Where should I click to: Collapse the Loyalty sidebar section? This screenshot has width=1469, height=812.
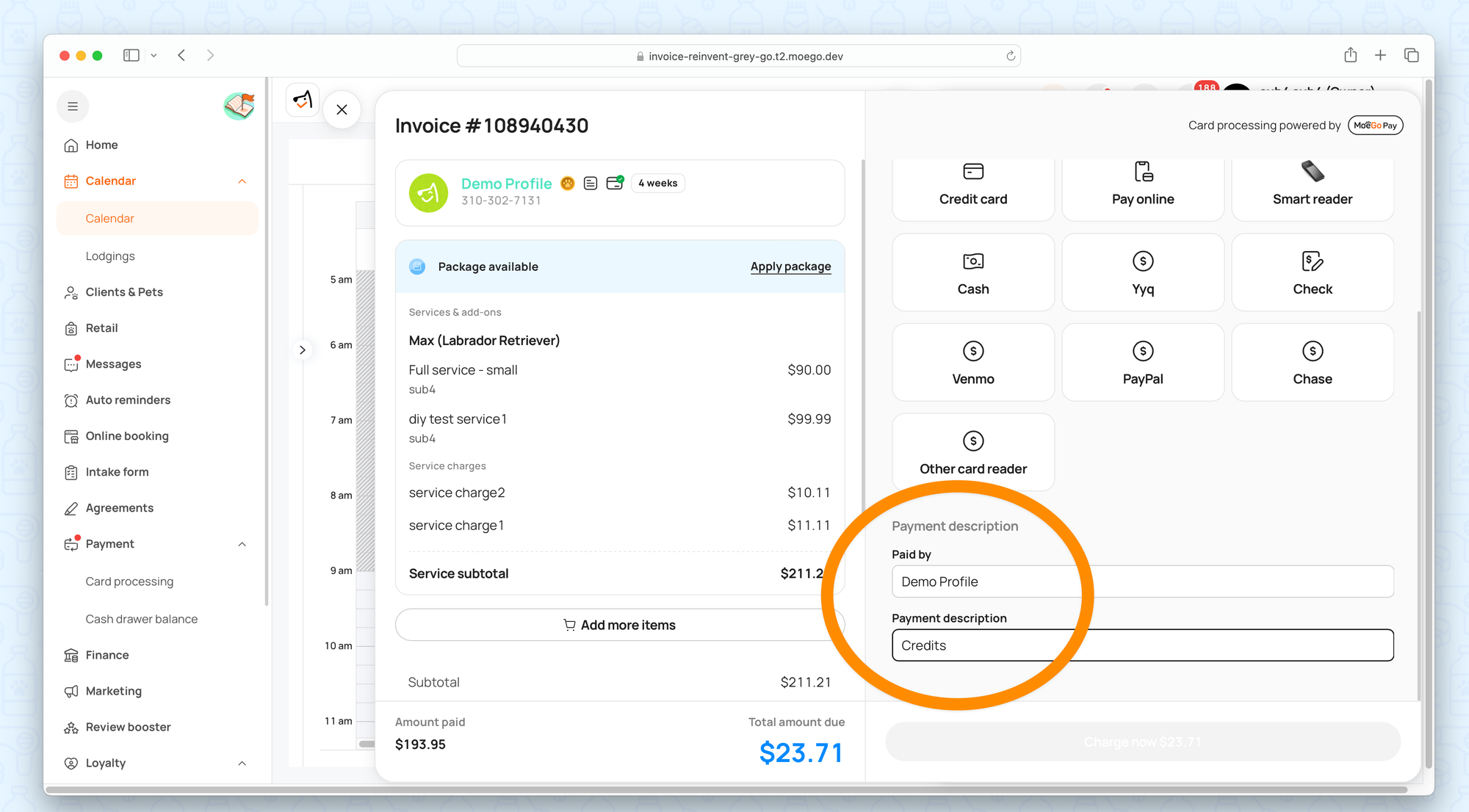(242, 764)
